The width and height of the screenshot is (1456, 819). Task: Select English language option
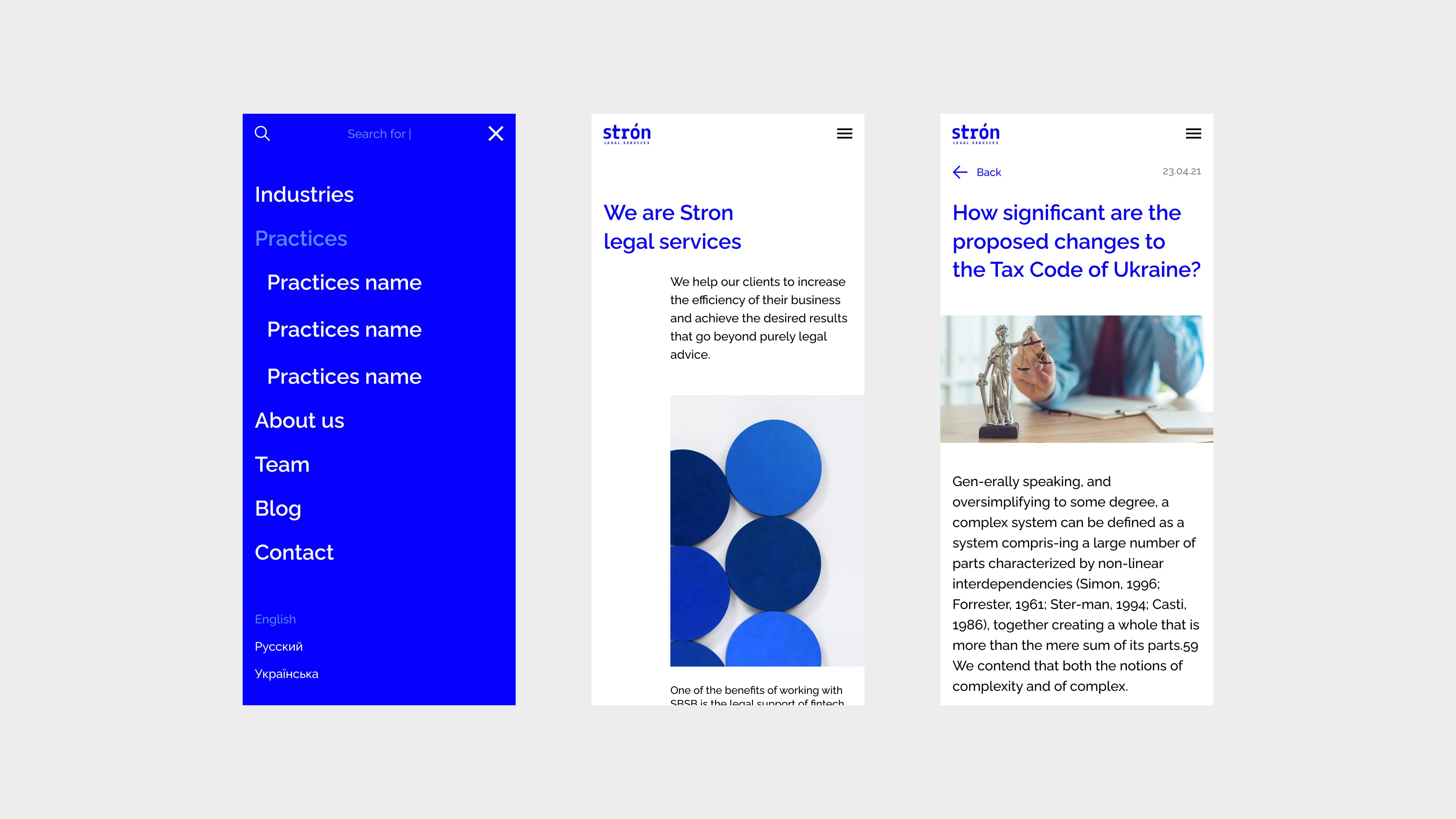tap(275, 619)
